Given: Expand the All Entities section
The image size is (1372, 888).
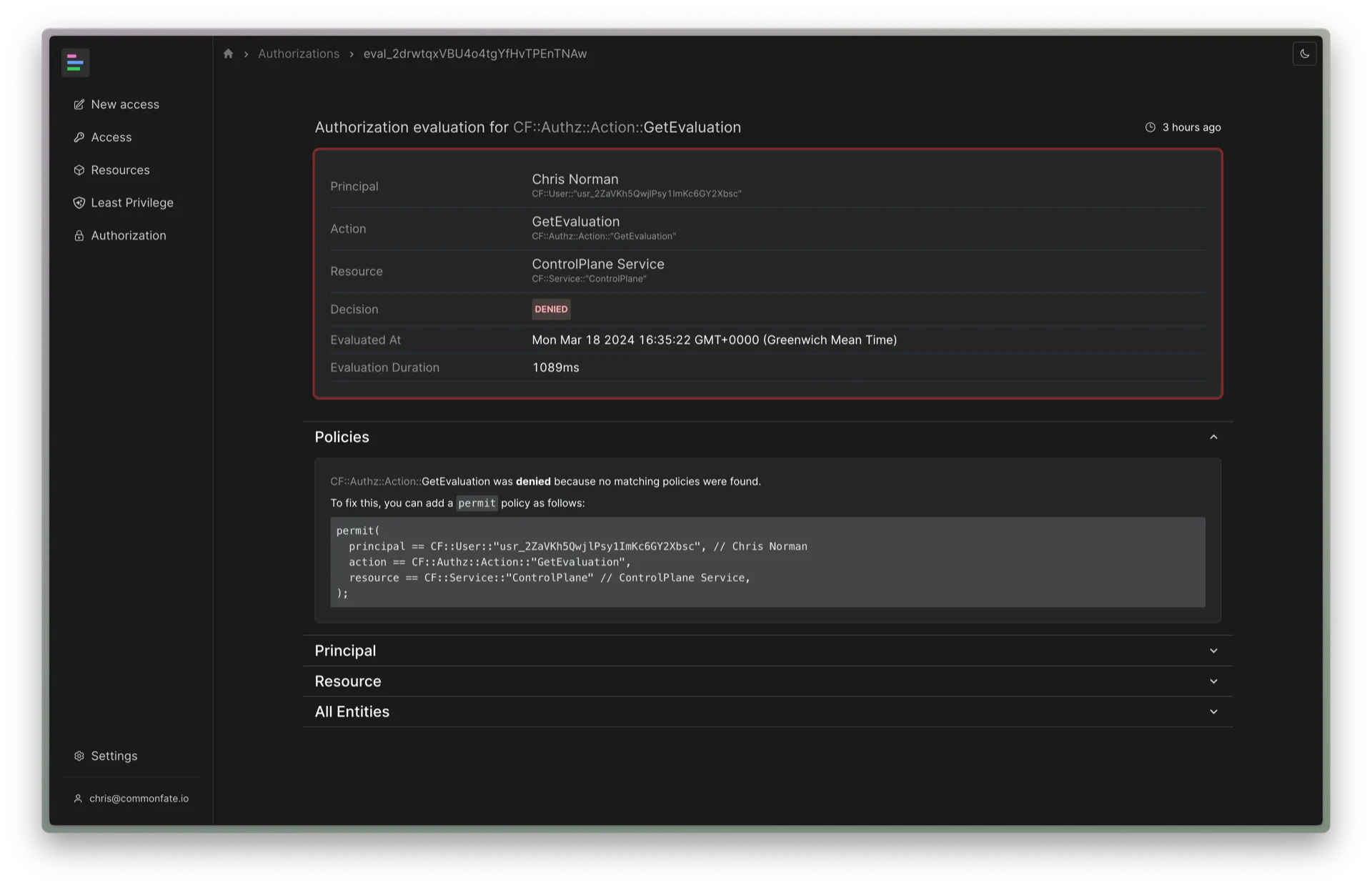Looking at the screenshot, I should coord(1213,712).
